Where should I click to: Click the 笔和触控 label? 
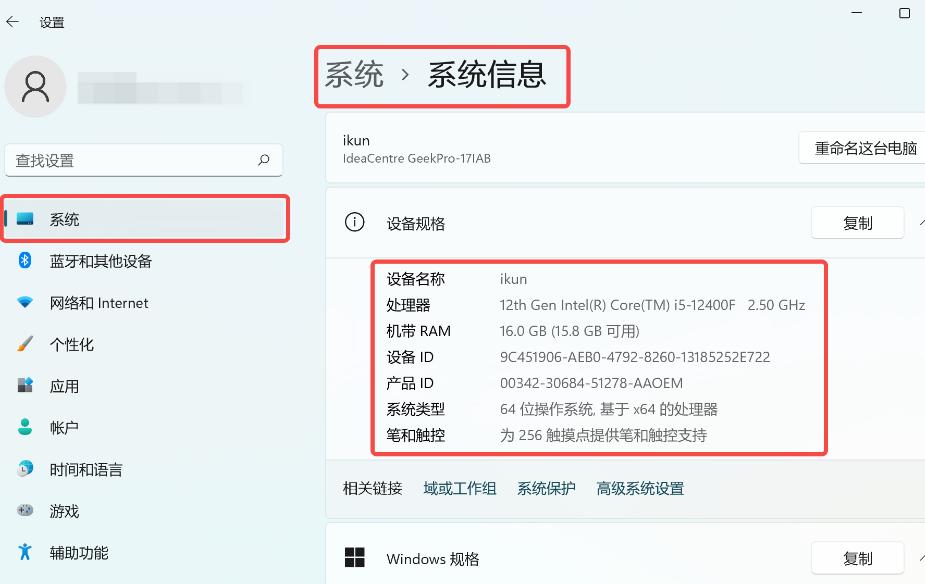pos(415,435)
